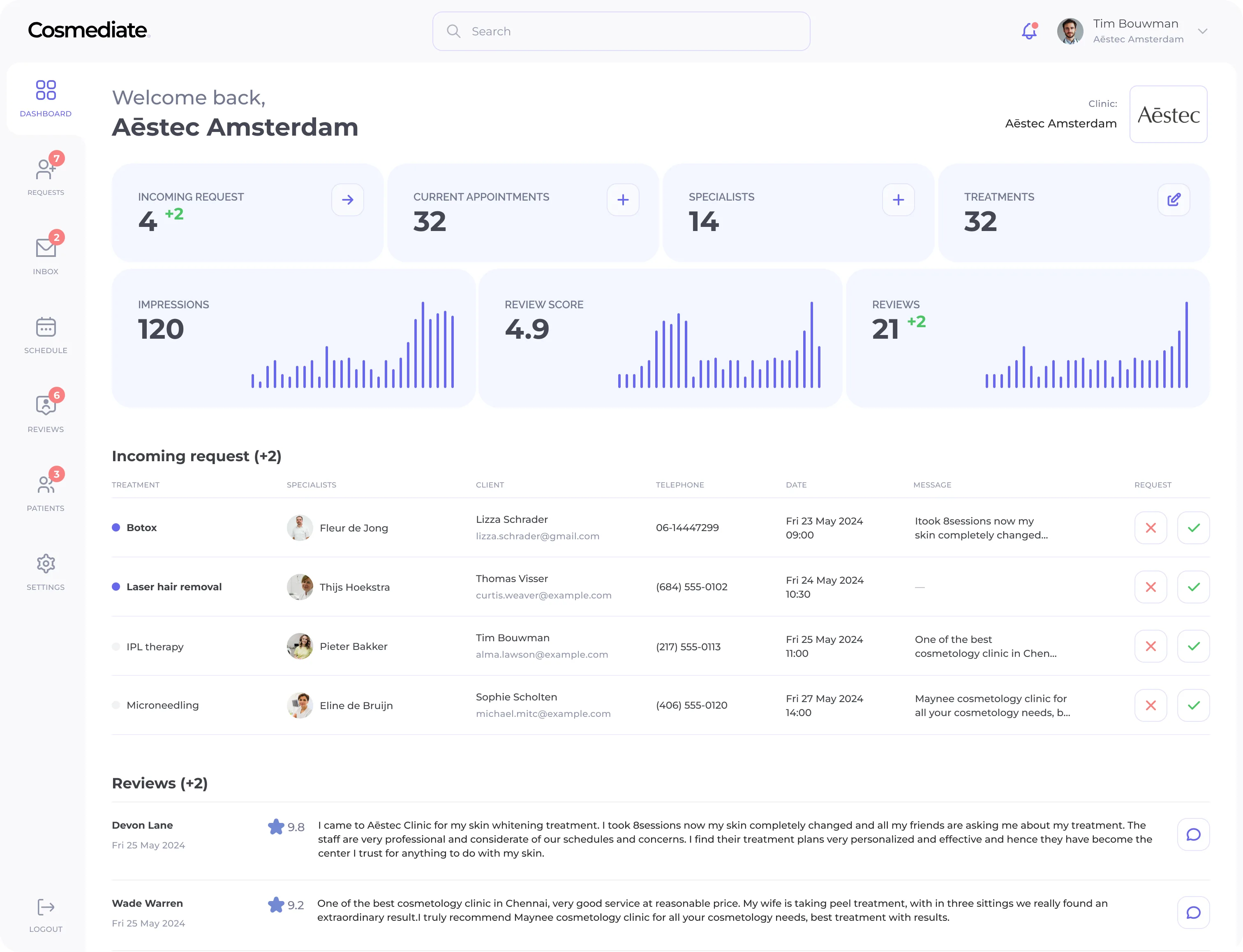Decline the IPL therapy request
The width and height of the screenshot is (1243, 952).
tap(1151, 646)
